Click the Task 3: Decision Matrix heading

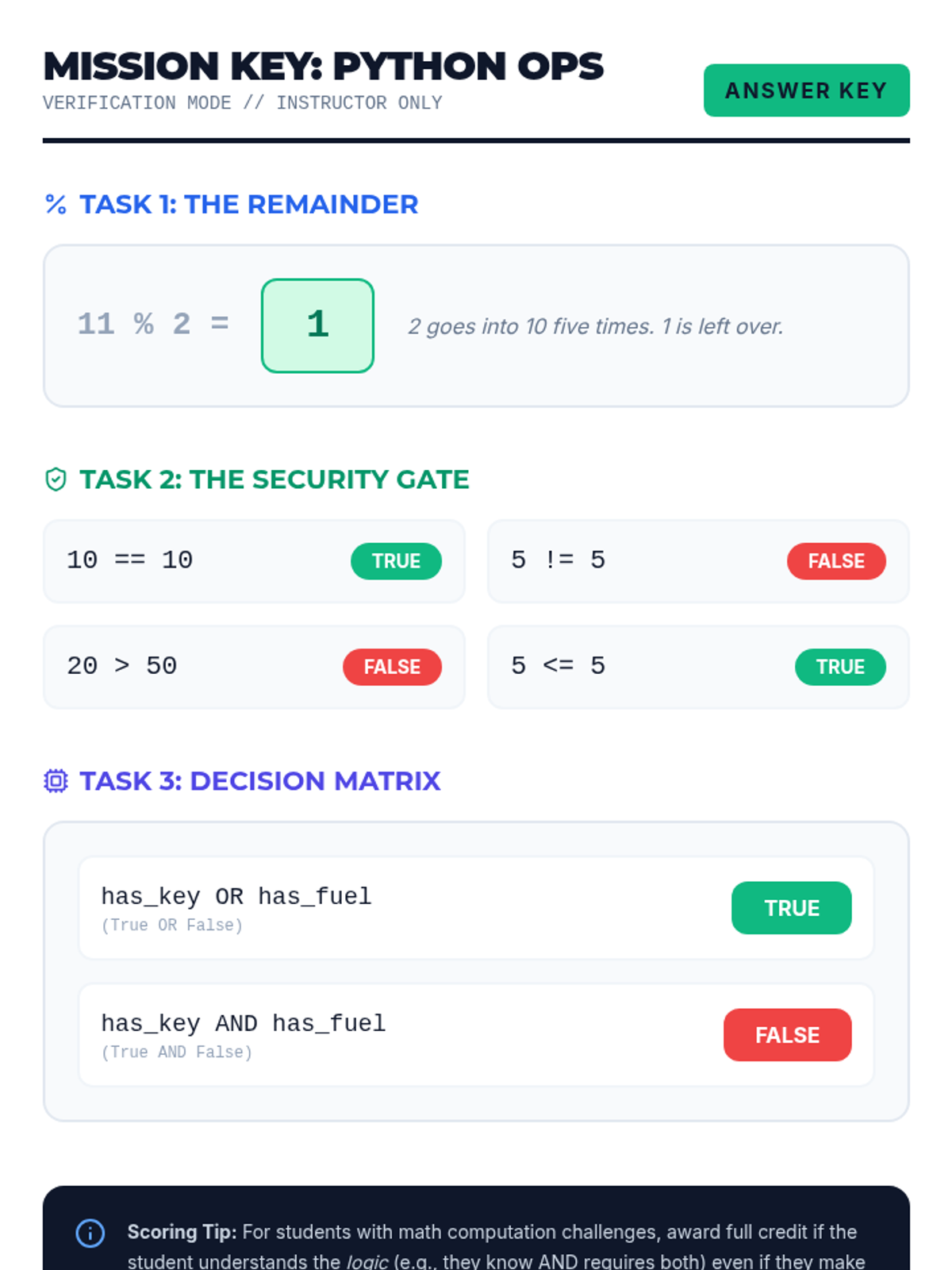click(x=260, y=781)
